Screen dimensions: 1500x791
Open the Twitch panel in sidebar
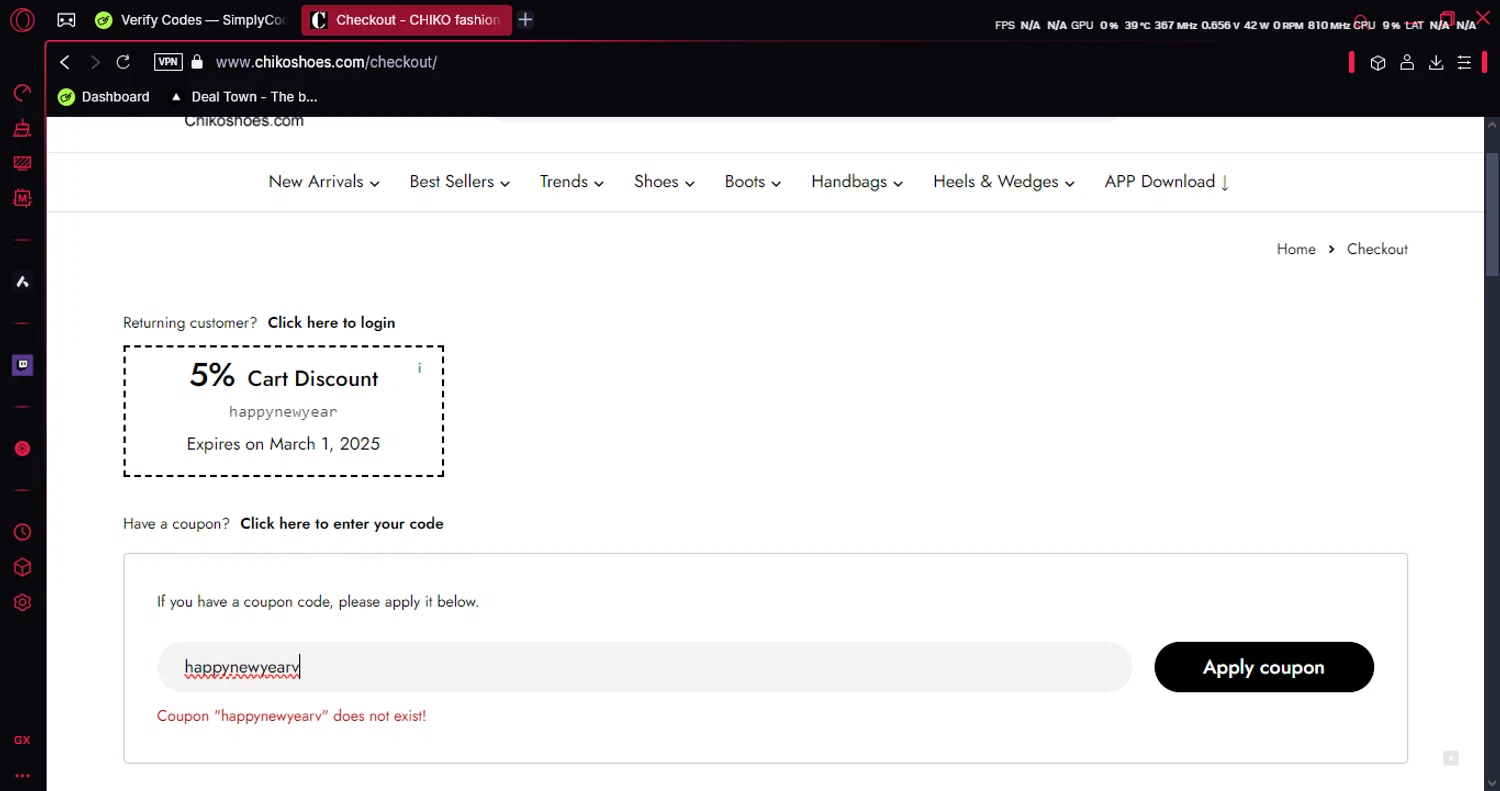[22, 365]
